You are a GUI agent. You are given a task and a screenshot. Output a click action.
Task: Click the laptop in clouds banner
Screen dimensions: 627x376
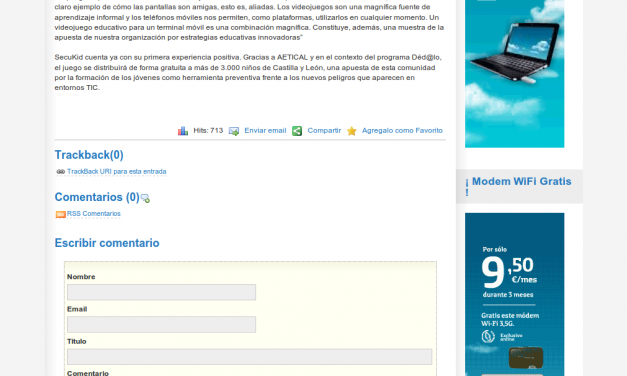pos(514,74)
